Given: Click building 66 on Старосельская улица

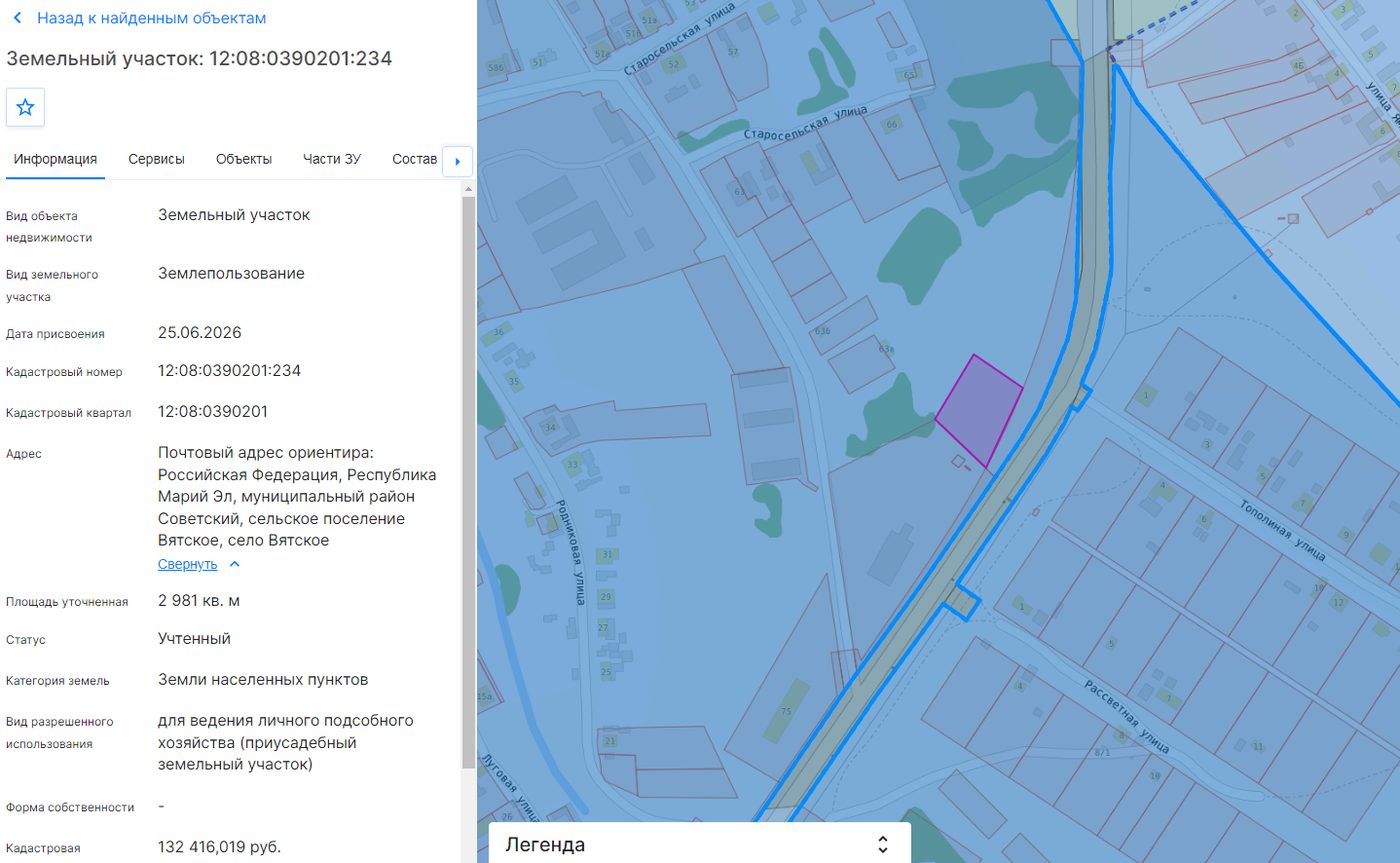Looking at the screenshot, I should [892, 123].
